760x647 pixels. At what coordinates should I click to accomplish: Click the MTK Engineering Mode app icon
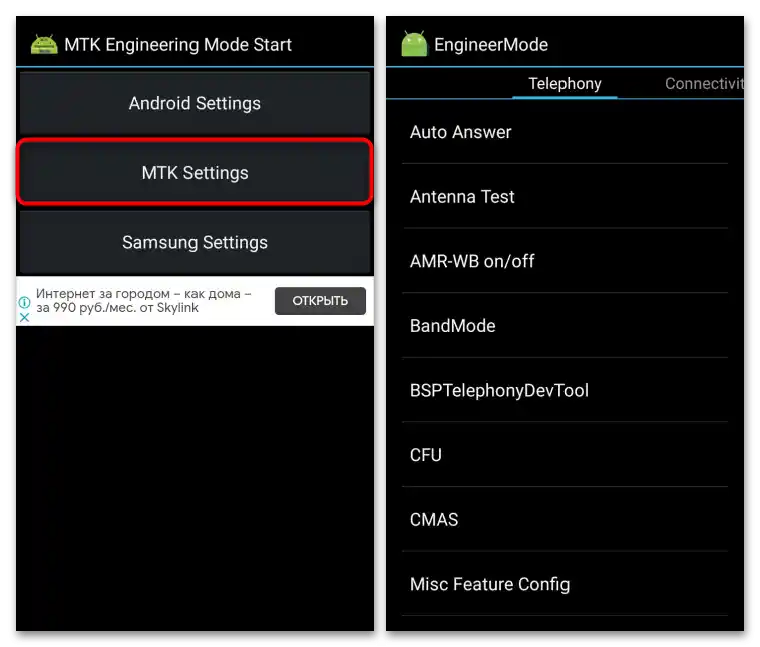click(44, 45)
